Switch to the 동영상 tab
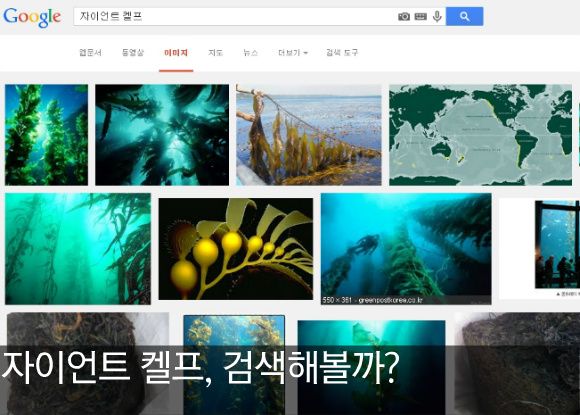 pyautogui.click(x=133, y=53)
